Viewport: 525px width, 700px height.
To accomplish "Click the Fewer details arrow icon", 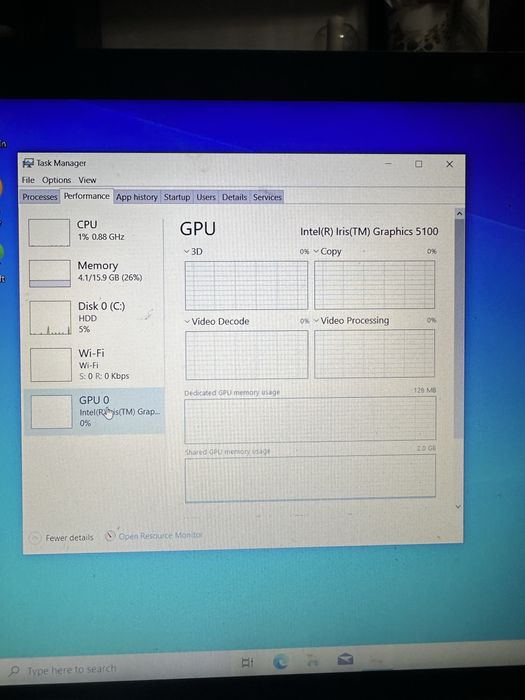I will [35, 538].
